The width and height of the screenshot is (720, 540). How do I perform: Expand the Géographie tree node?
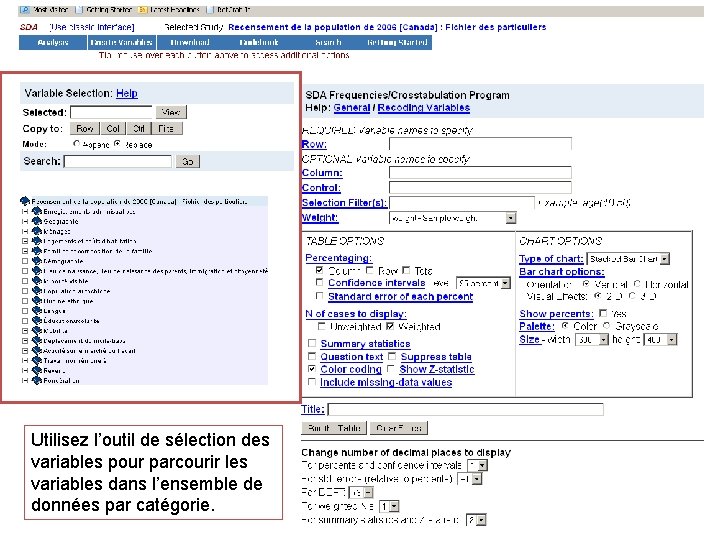pos(25,221)
